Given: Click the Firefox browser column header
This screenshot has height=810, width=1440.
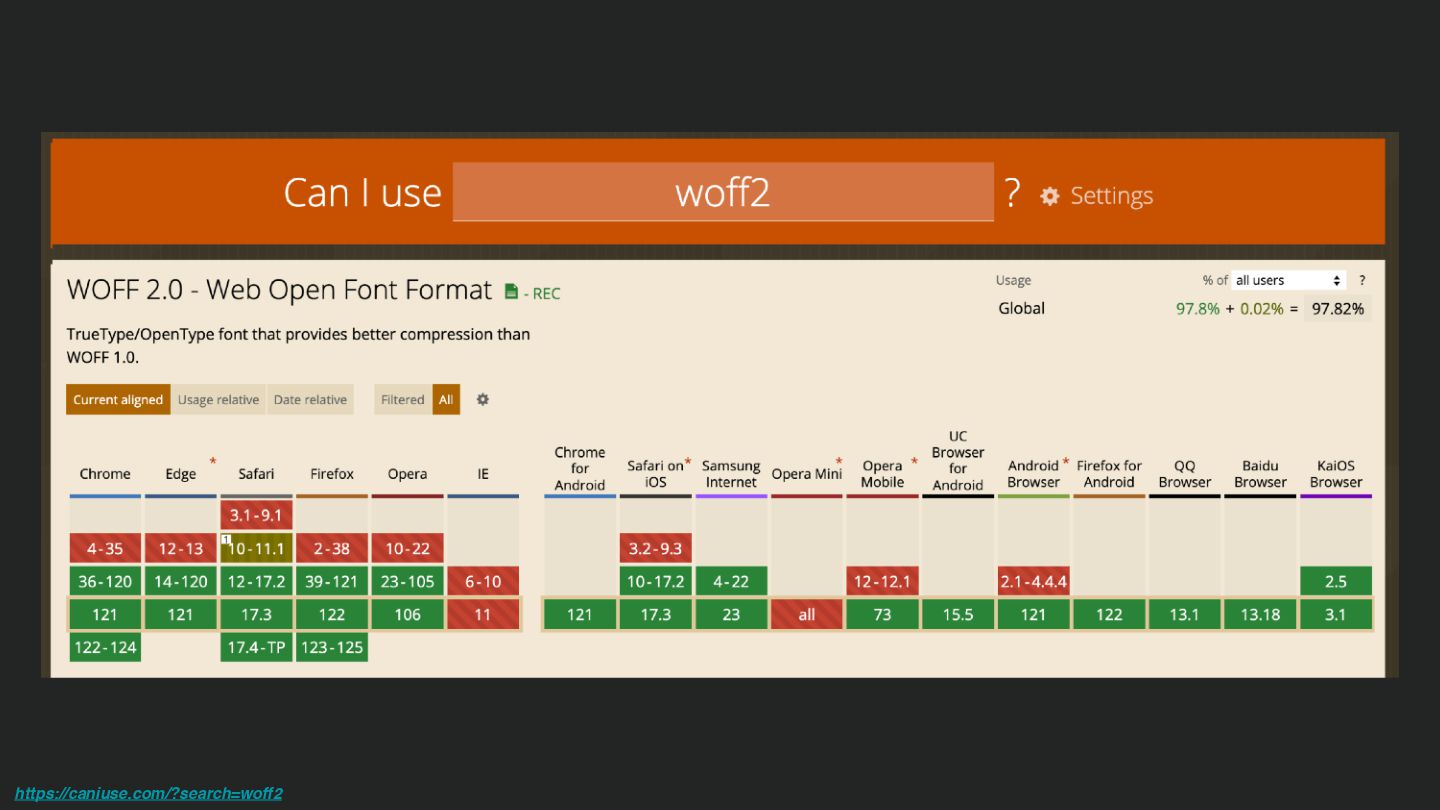Looking at the screenshot, I should pos(332,474).
